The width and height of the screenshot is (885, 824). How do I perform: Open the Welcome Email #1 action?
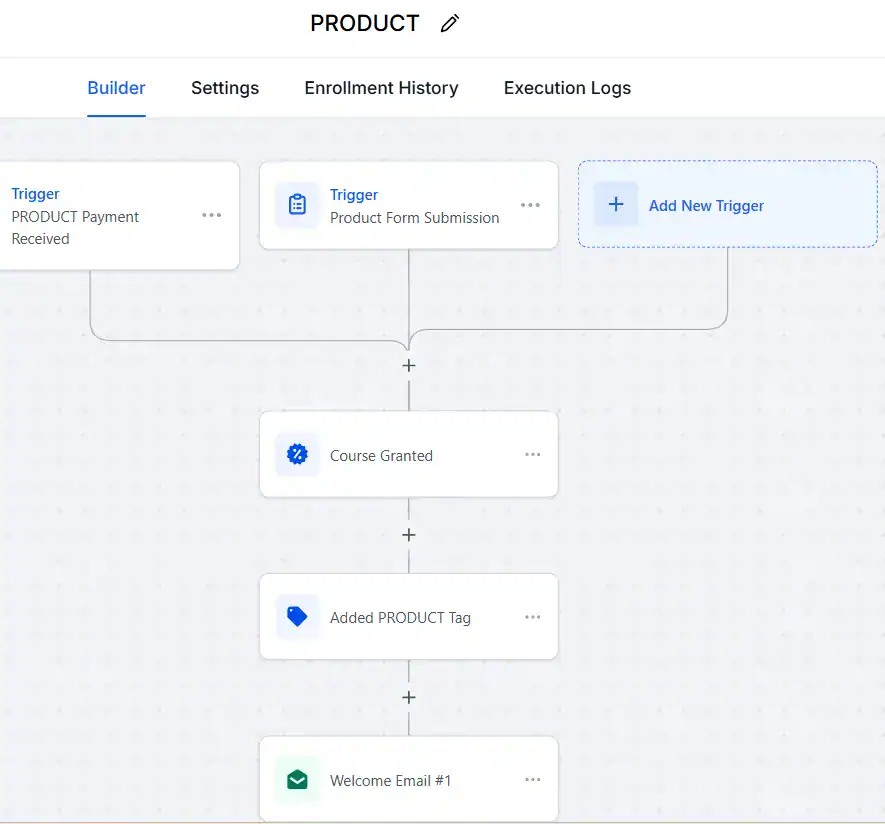coord(409,779)
